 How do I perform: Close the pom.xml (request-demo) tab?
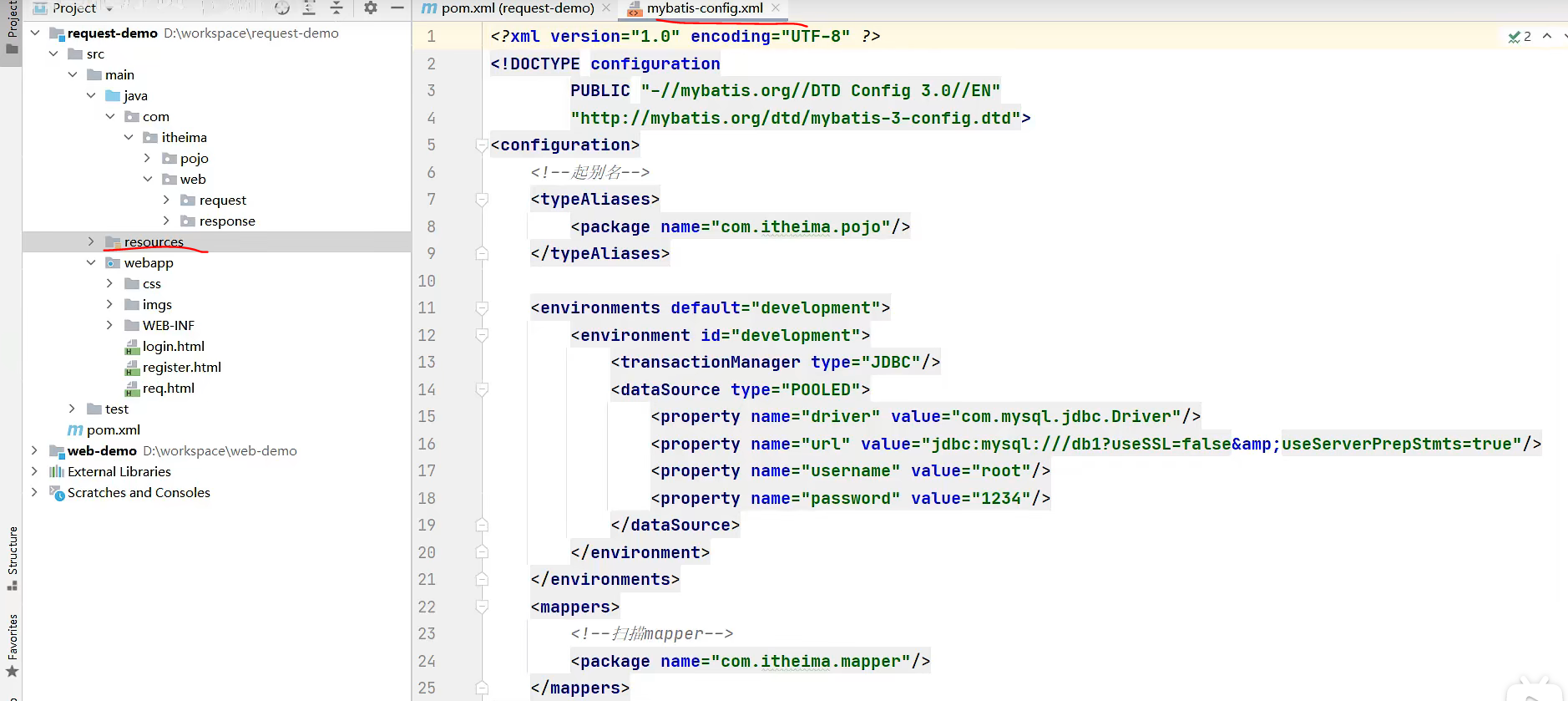[606, 8]
